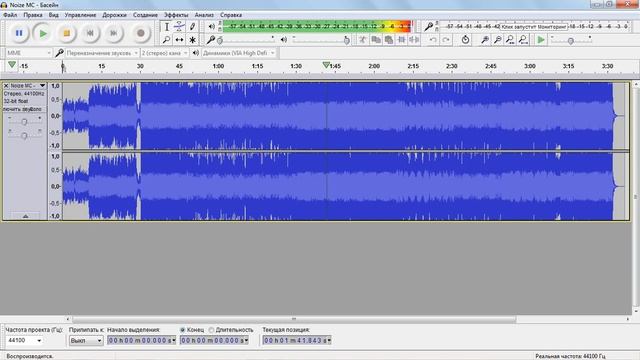Adjust the playback volume slider
The image size is (640, 360).
tap(321, 40)
